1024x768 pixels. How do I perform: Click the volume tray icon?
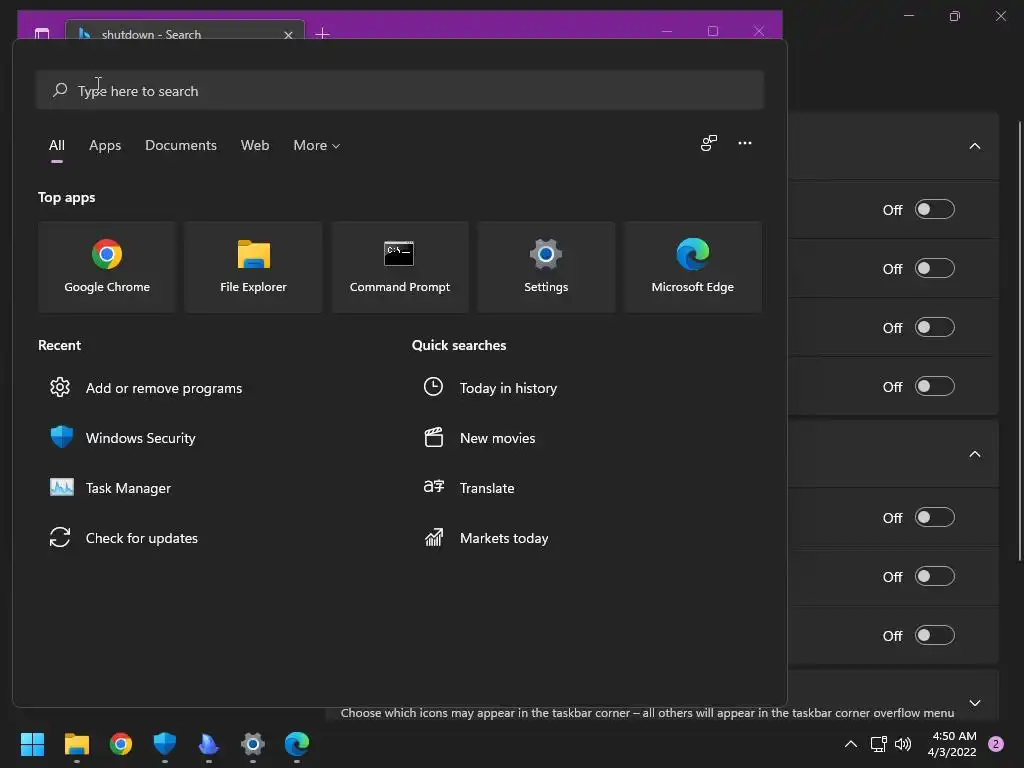click(903, 744)
